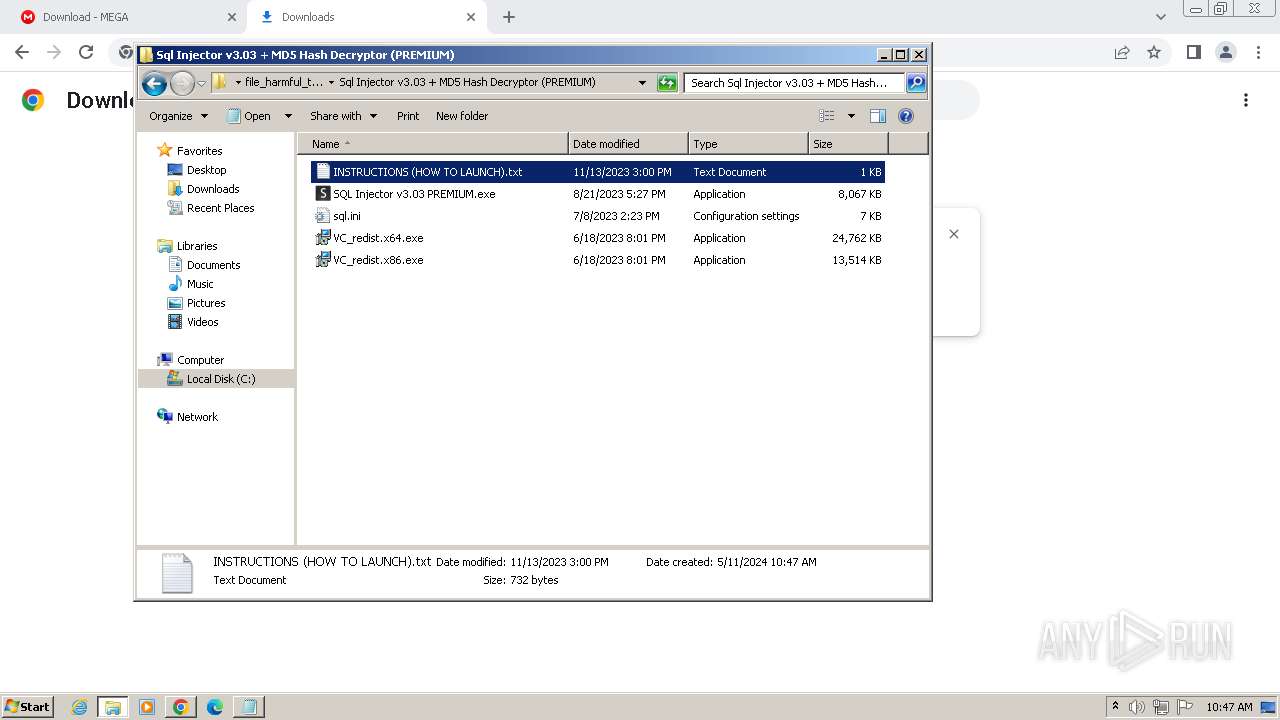Sort by the Size column header
Image resolution: width=1280 pixels, height=720 pixels.
[848, 144]
